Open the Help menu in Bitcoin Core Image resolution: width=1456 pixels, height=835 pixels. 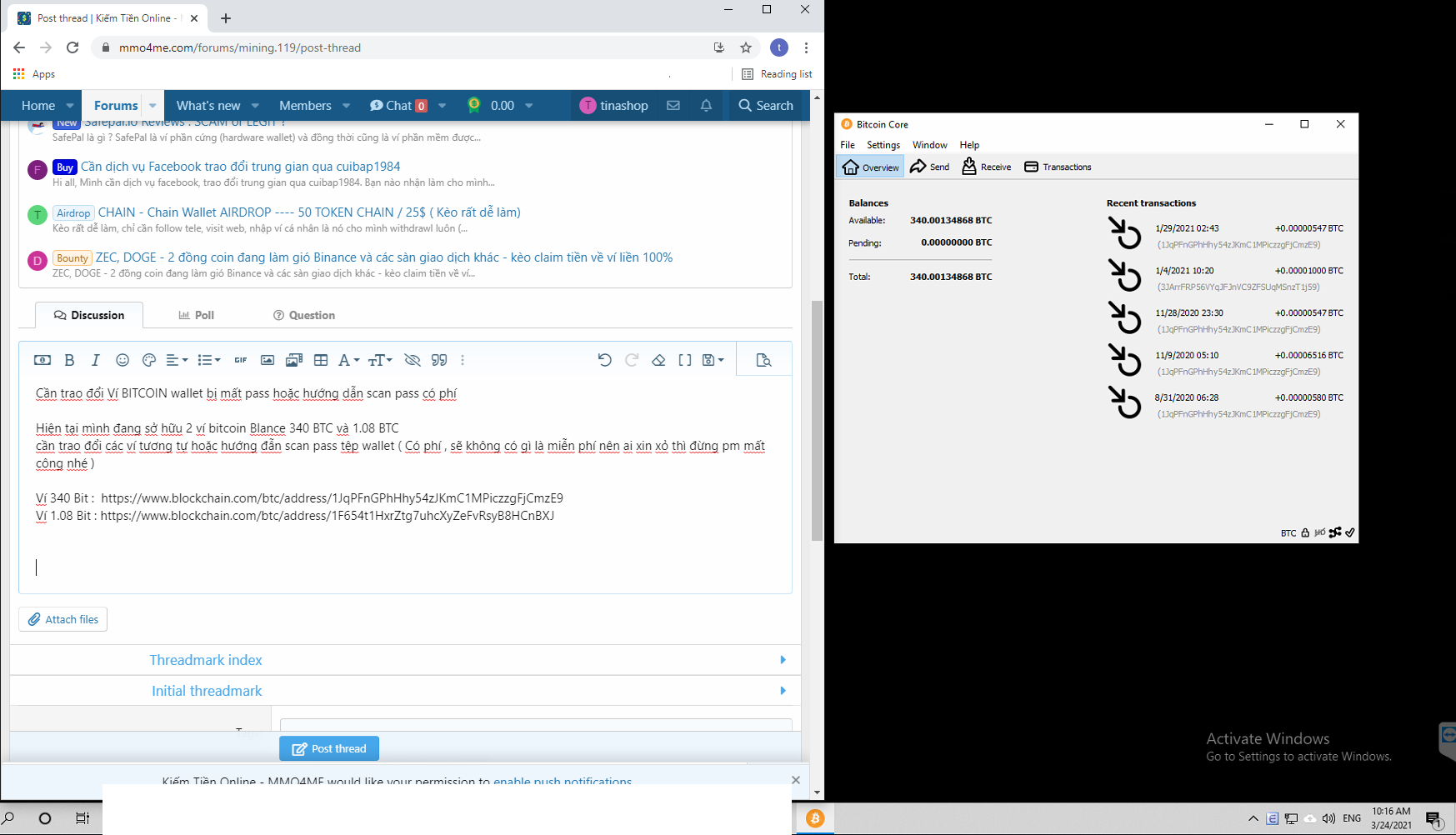(969, 145)
